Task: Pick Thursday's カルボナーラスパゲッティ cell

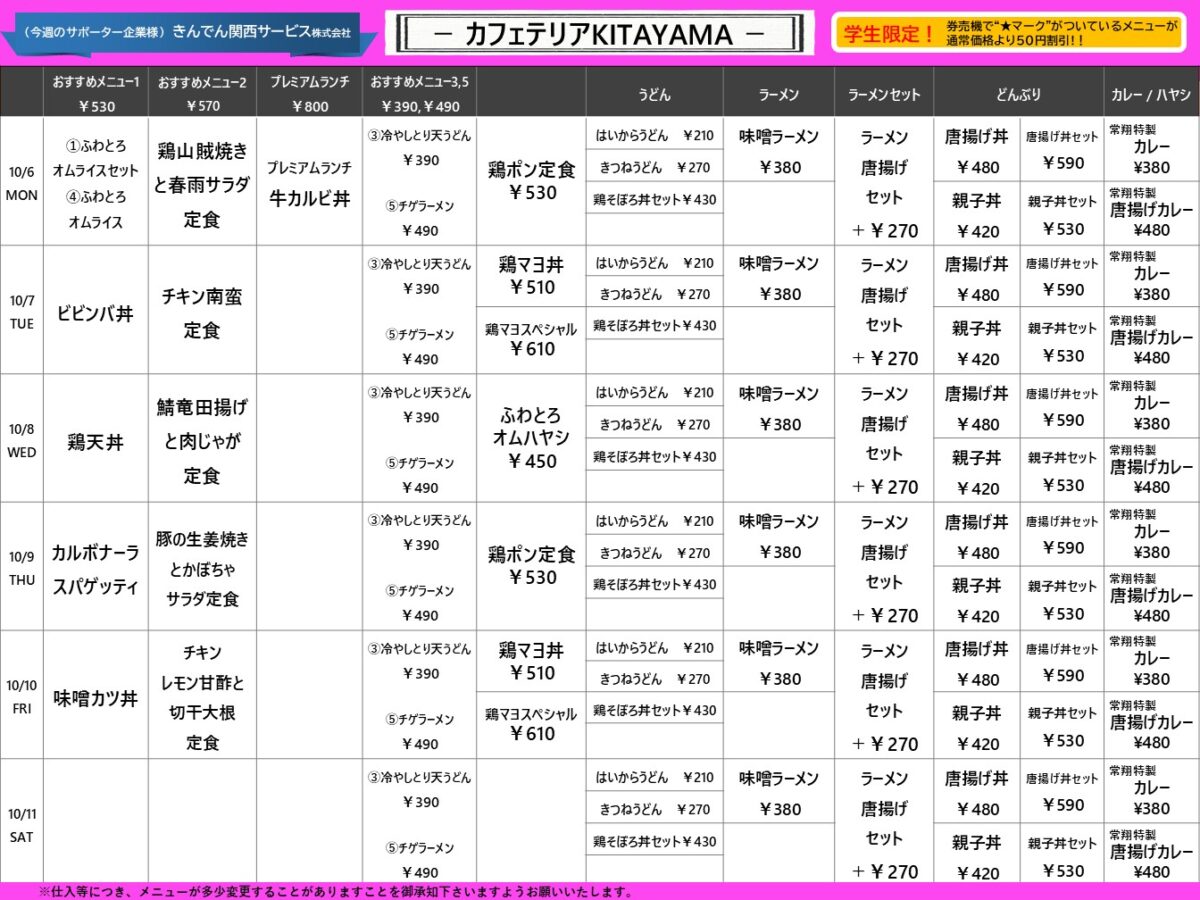Action: coord(95,570)
